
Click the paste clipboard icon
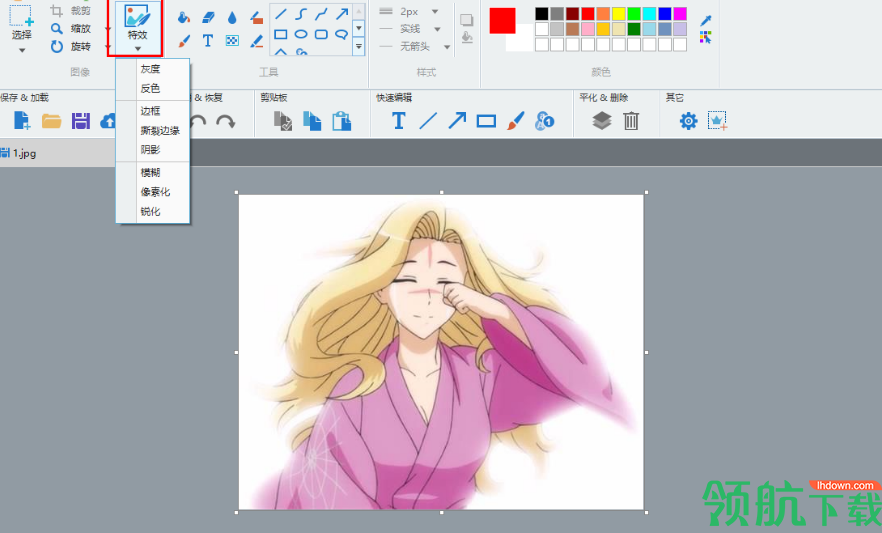341,121
